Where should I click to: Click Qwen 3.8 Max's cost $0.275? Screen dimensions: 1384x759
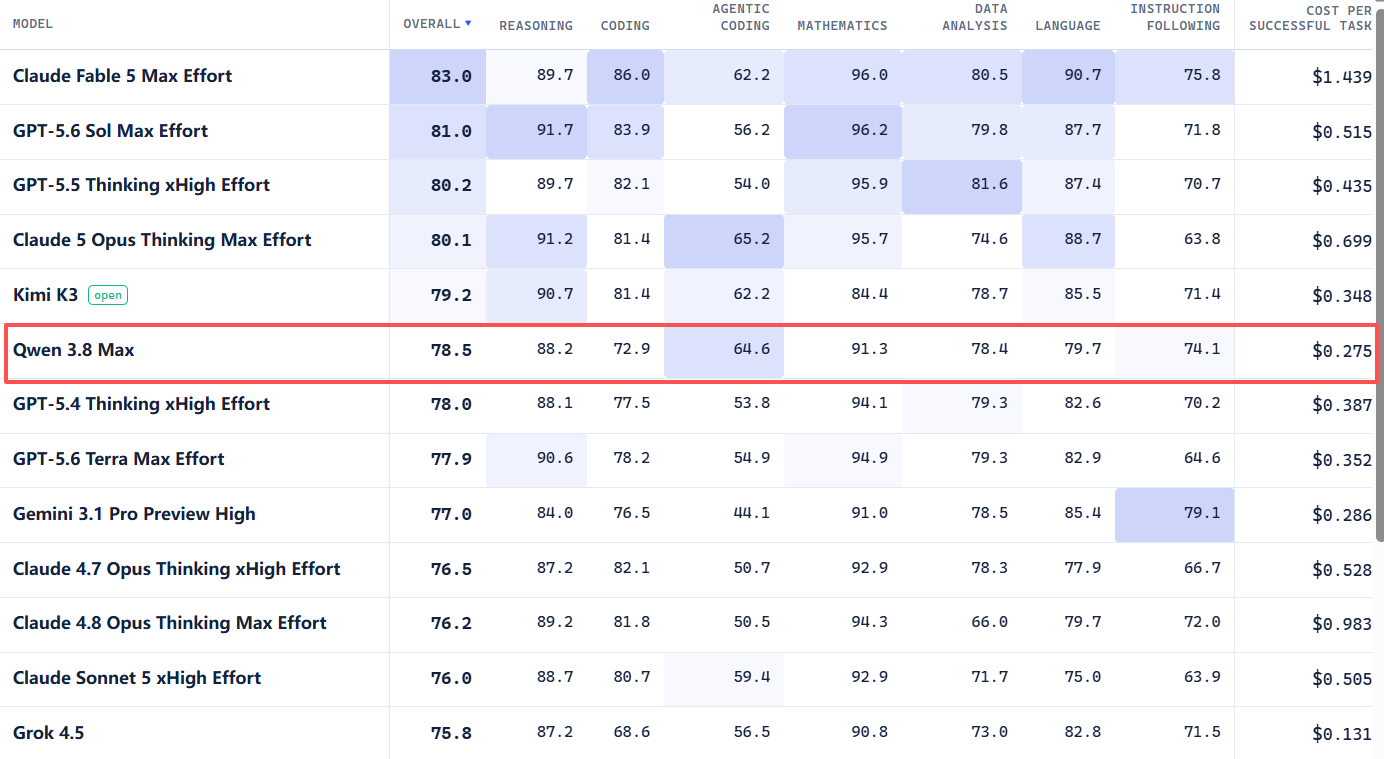pyautogui.click(x=1342, y=350)
